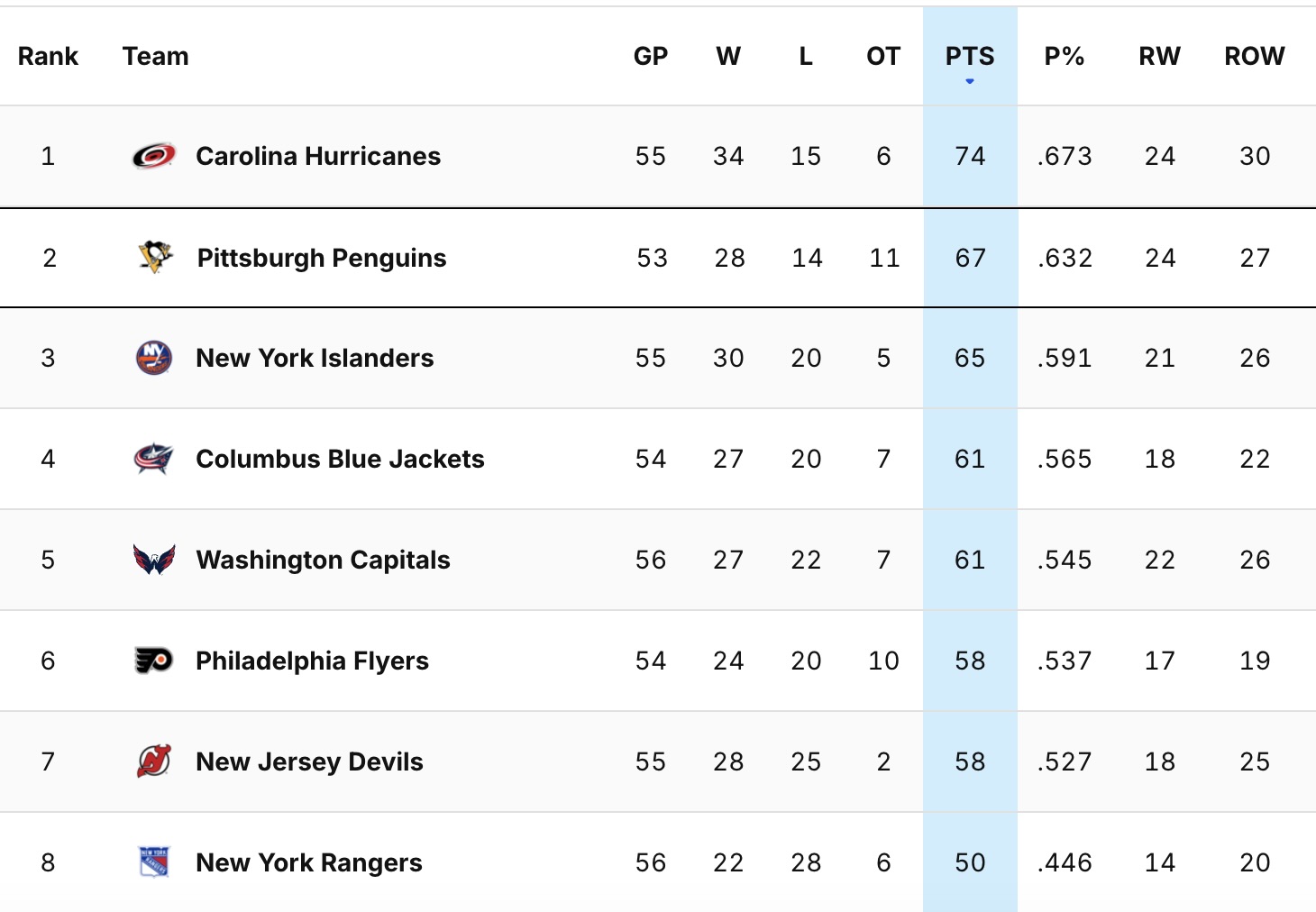Click the Rank column header
Screen dimensions: 1316x912
click(x=48, y=56)
